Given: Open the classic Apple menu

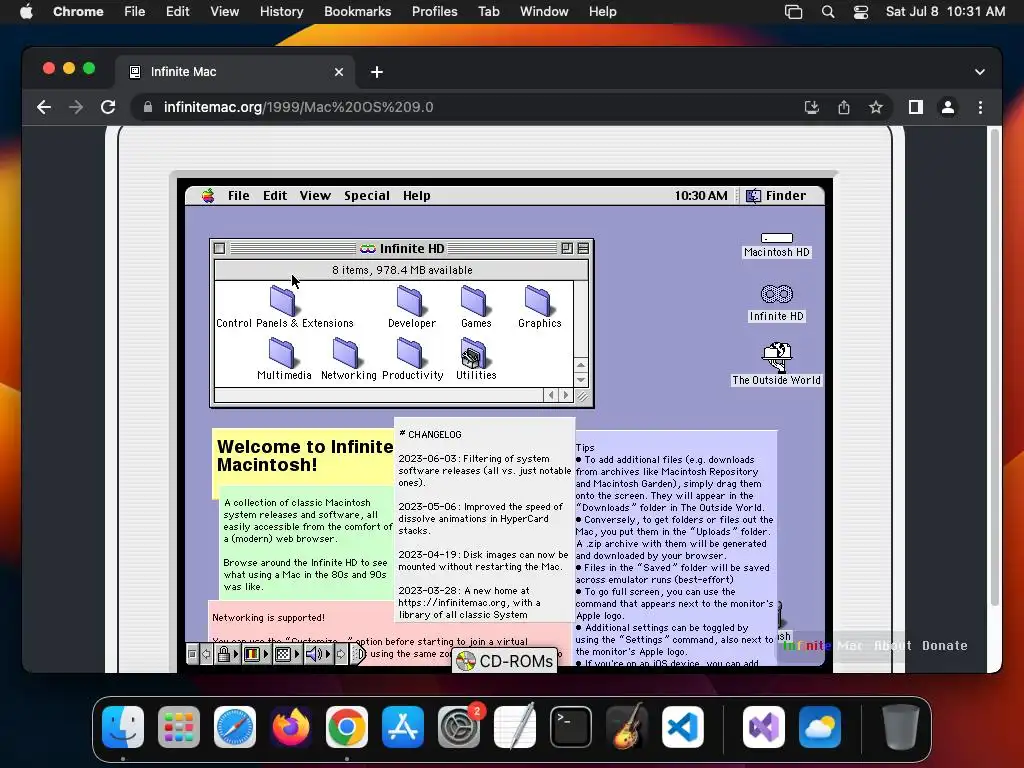Looking at the screenshot, I should (208, 196).
